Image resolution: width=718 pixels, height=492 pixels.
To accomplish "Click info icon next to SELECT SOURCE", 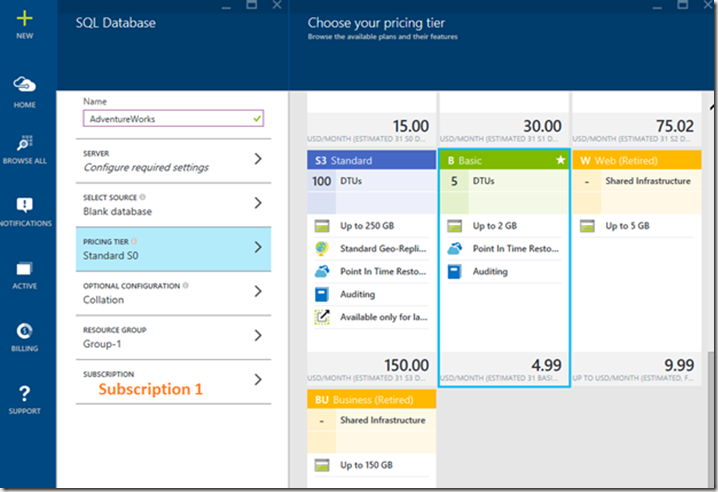I will tap(142, 197).
